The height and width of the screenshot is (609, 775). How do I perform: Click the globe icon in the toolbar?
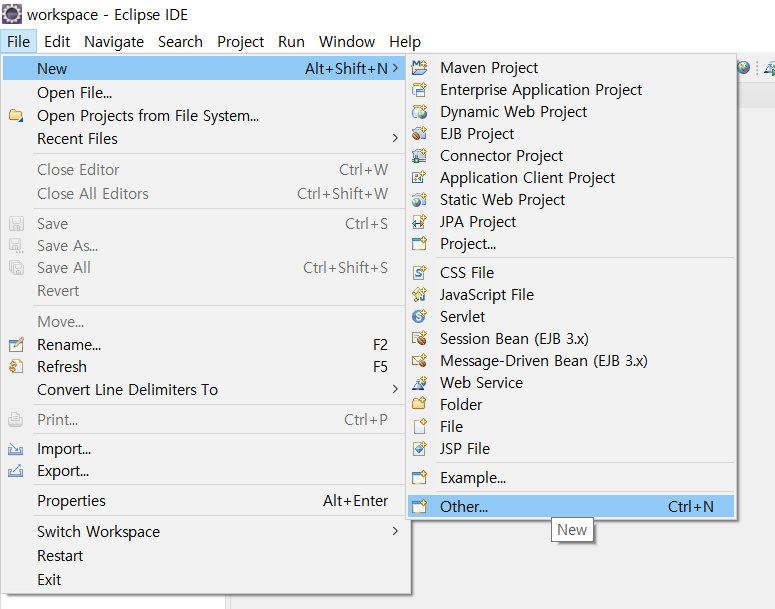click(x=743, y=67)
